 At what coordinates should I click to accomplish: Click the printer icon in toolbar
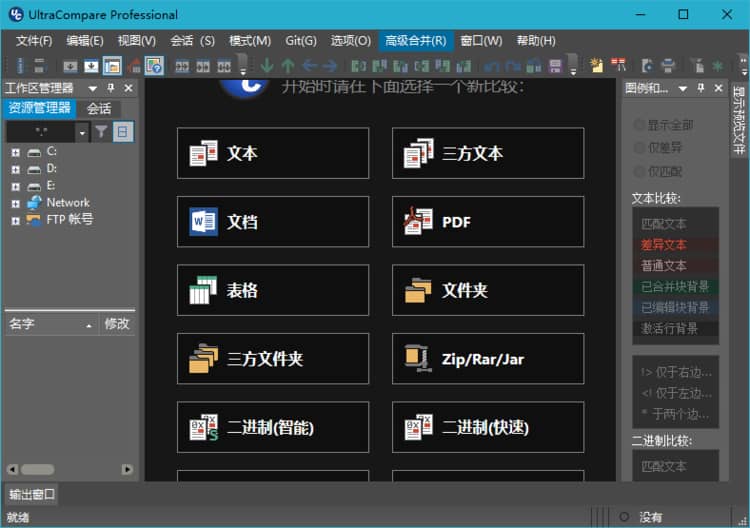coord(669,66)
